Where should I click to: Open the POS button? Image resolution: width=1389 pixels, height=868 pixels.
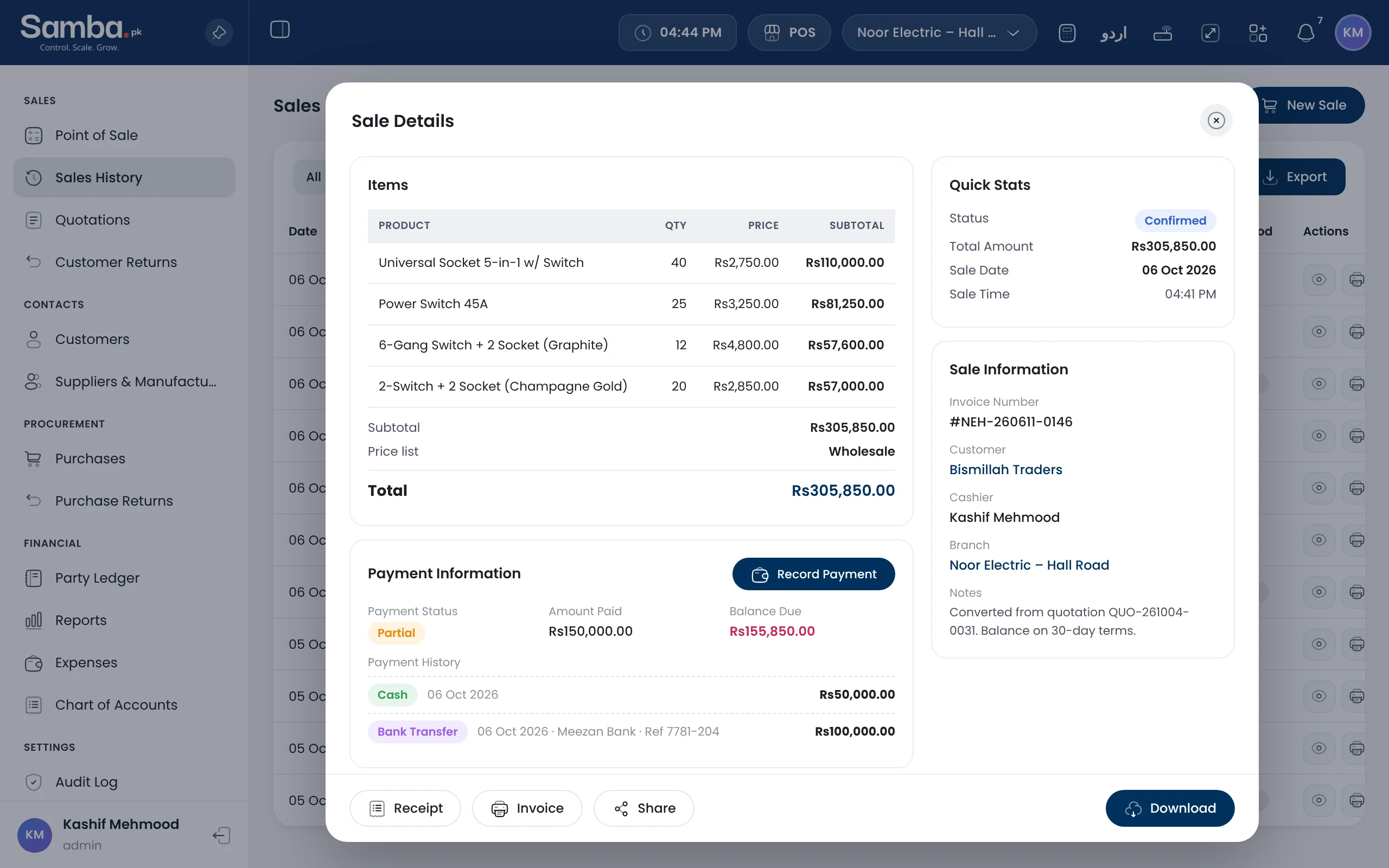pos(789,33)
